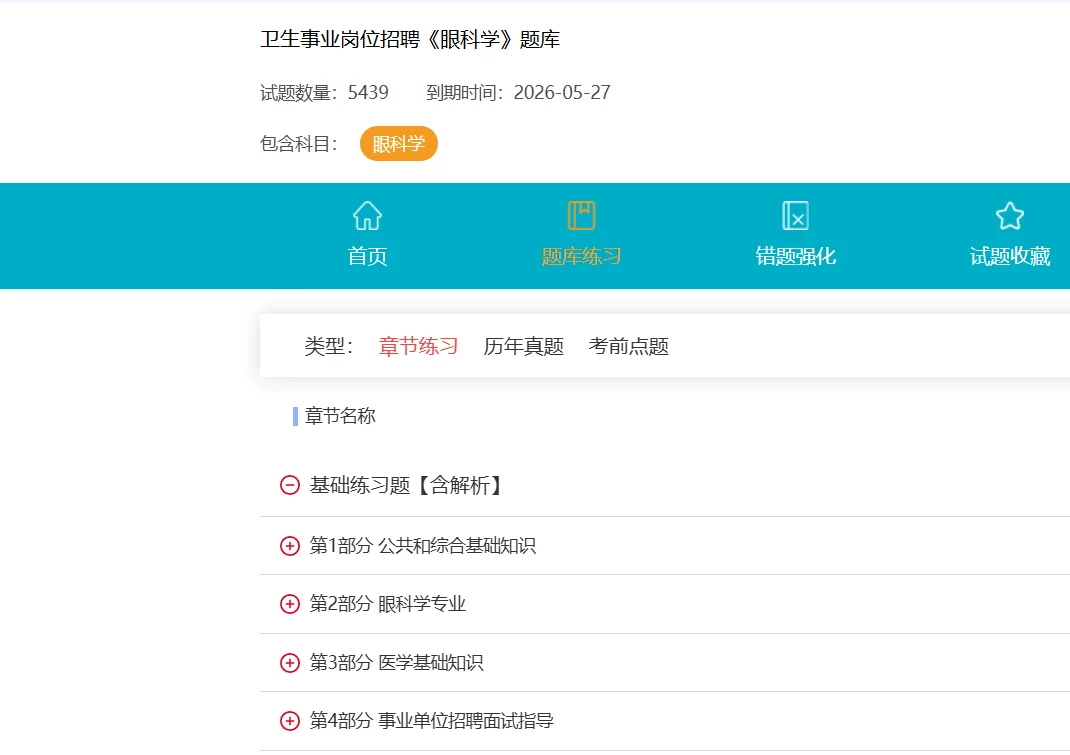The height and width of the screenshot is (755, 1070).
Task: Expand 第1部分 公共和综合基础知识
Action: click(289, 545)
